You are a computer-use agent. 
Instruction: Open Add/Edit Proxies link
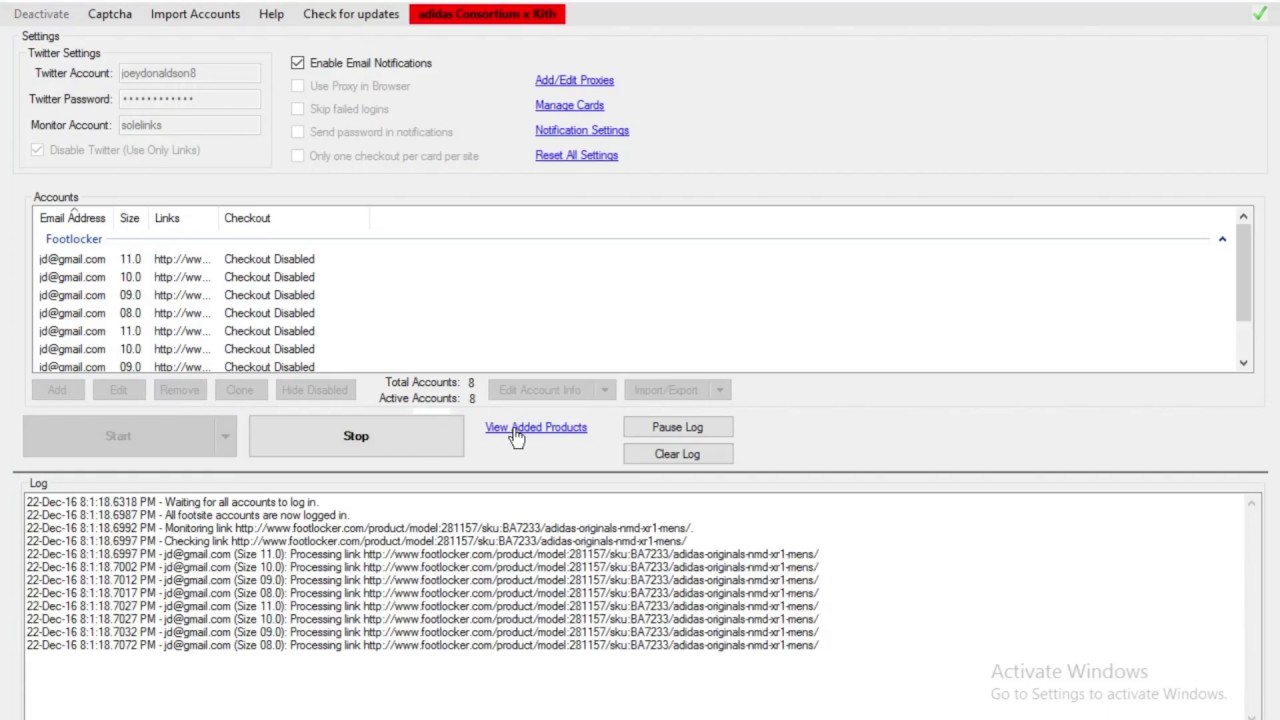[x=574, y=80]
